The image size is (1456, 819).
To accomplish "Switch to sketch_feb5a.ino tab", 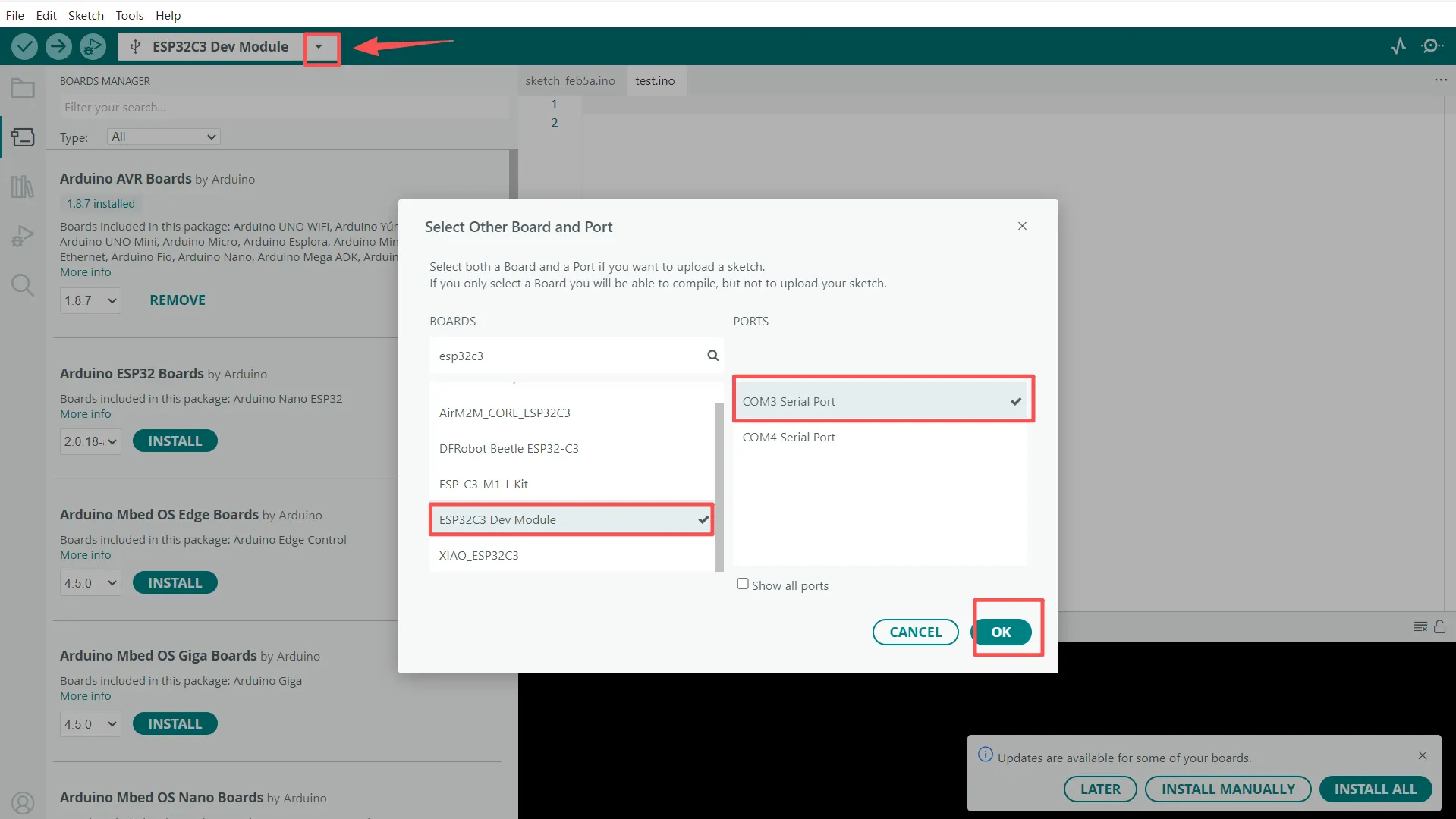I will click(x=570, y=81).
